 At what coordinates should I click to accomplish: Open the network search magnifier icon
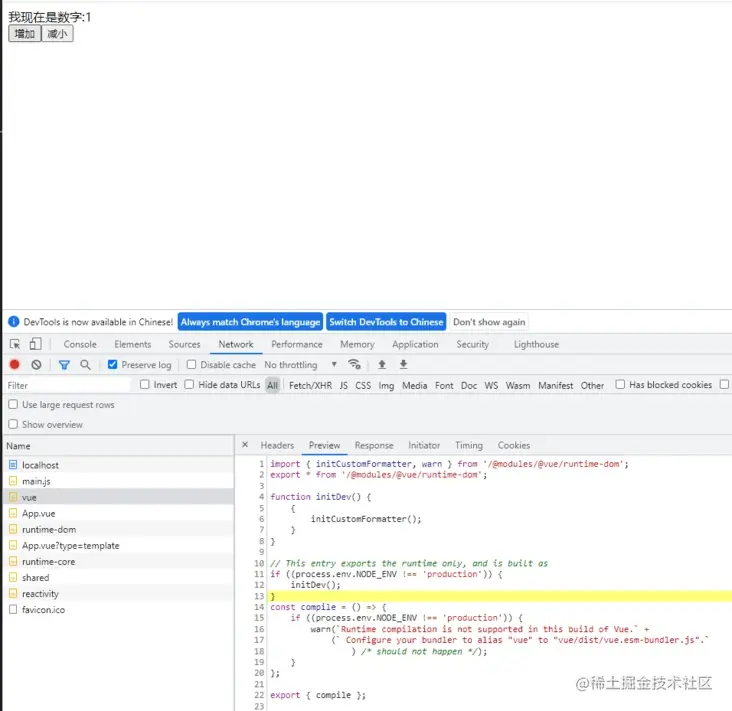click(85, 365)
